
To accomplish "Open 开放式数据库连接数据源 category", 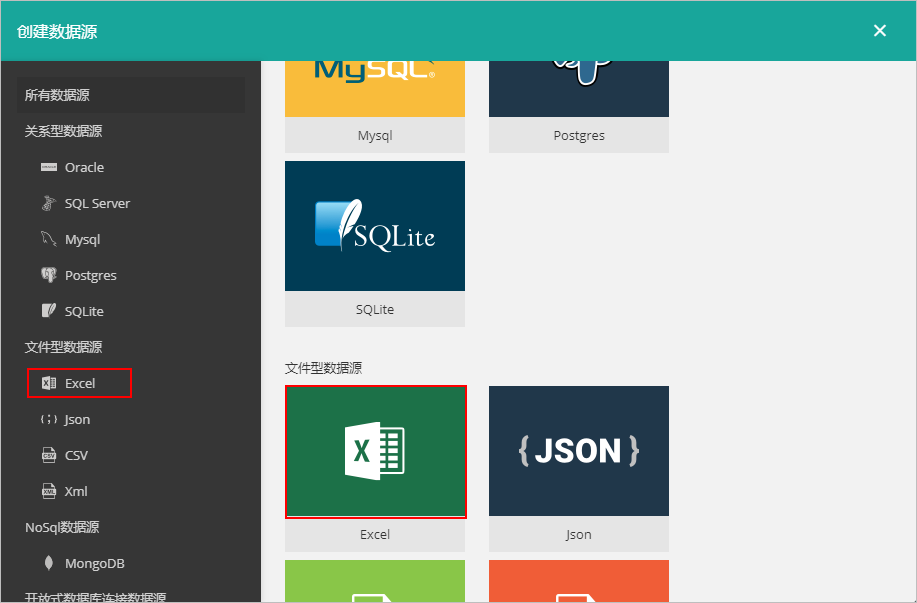I will pyautogui.click(x=95, y=597).
